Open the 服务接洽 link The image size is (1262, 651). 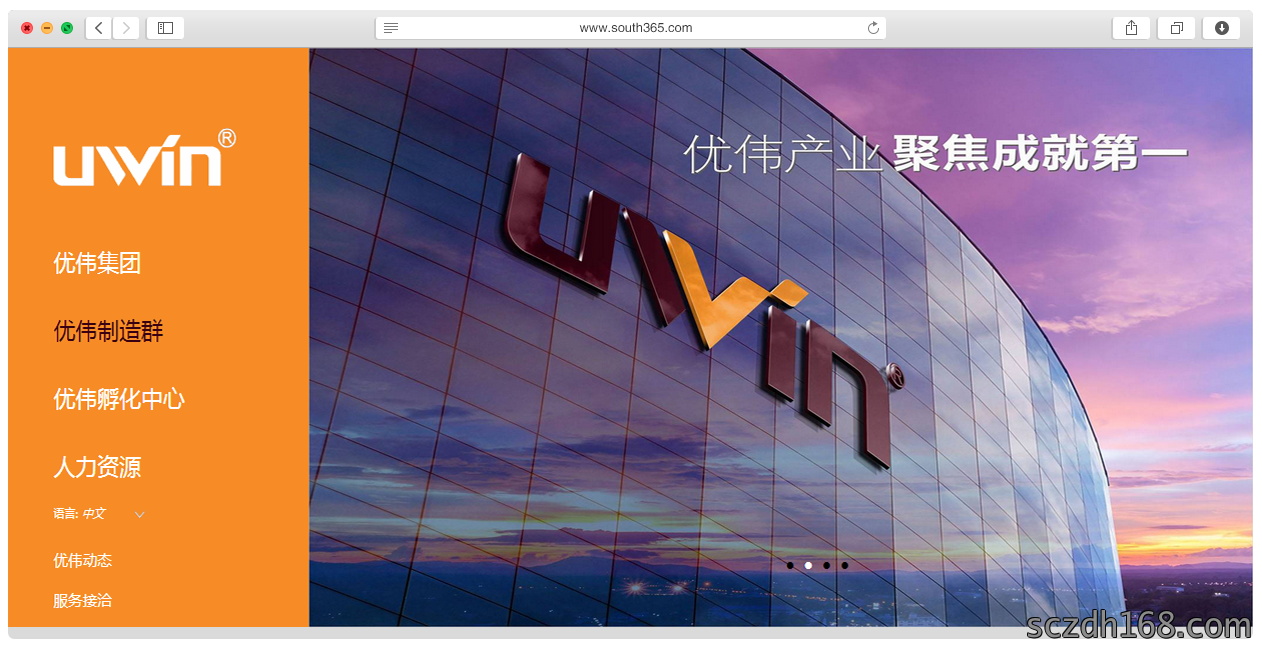tap(83, 601)
